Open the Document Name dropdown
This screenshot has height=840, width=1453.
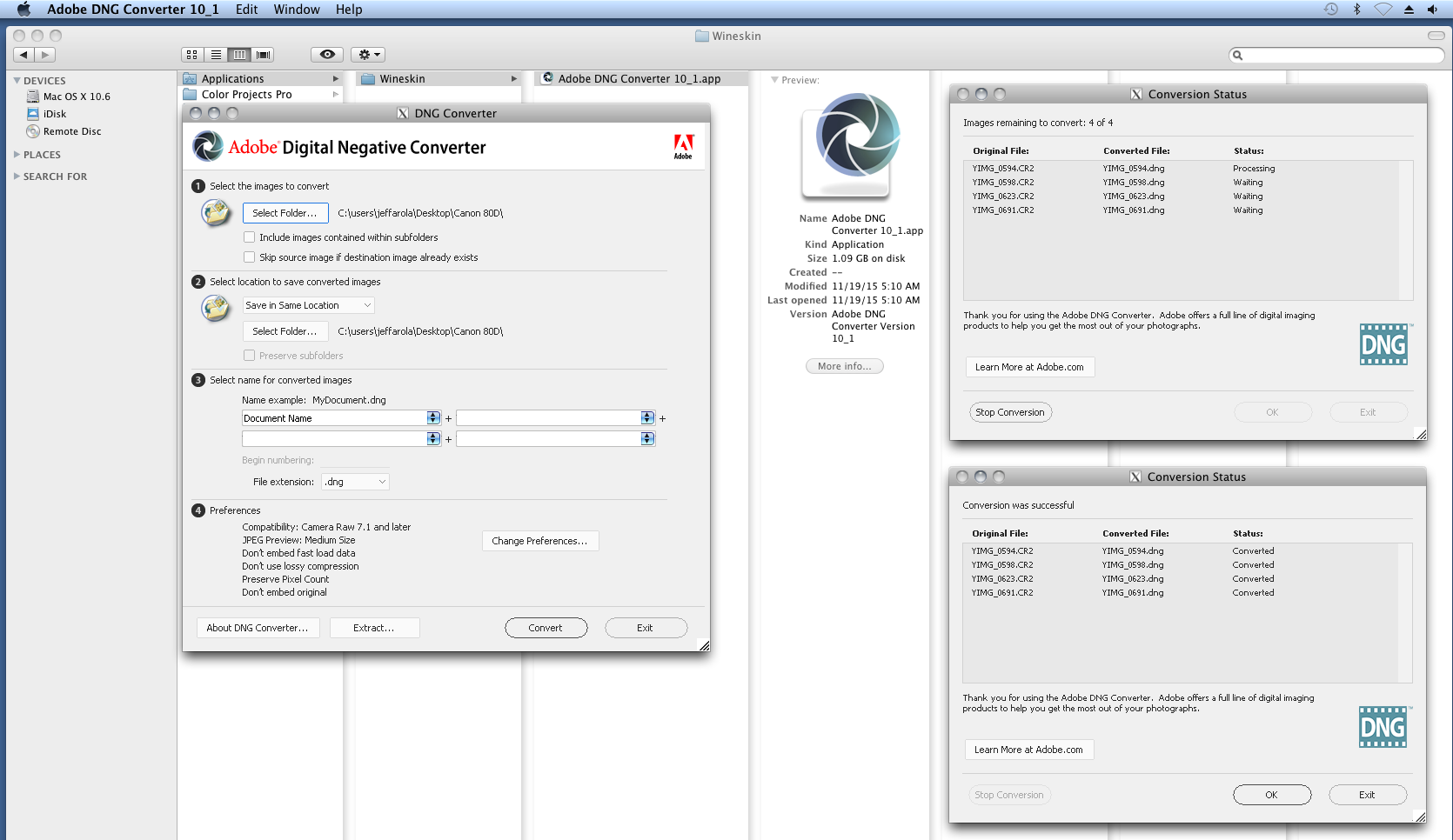coord(433,418)
